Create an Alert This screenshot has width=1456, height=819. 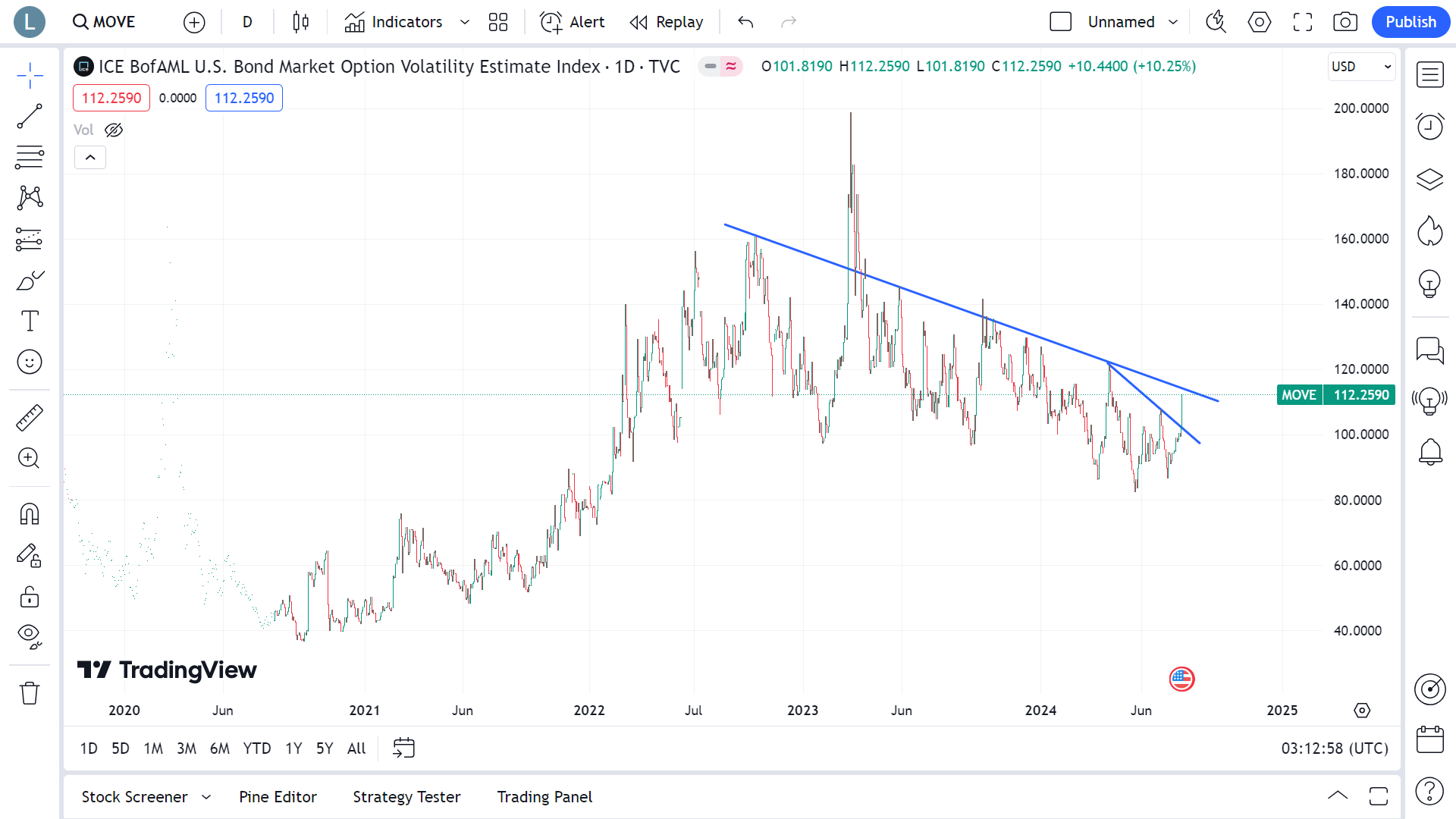[x=573, y=22]
